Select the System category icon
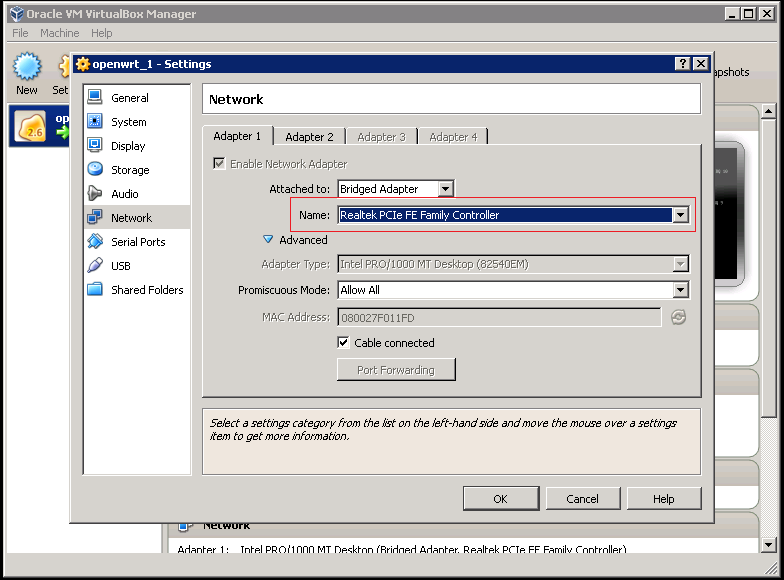The height and width of the screenshot is (580, 784). [x=94, y=121]
